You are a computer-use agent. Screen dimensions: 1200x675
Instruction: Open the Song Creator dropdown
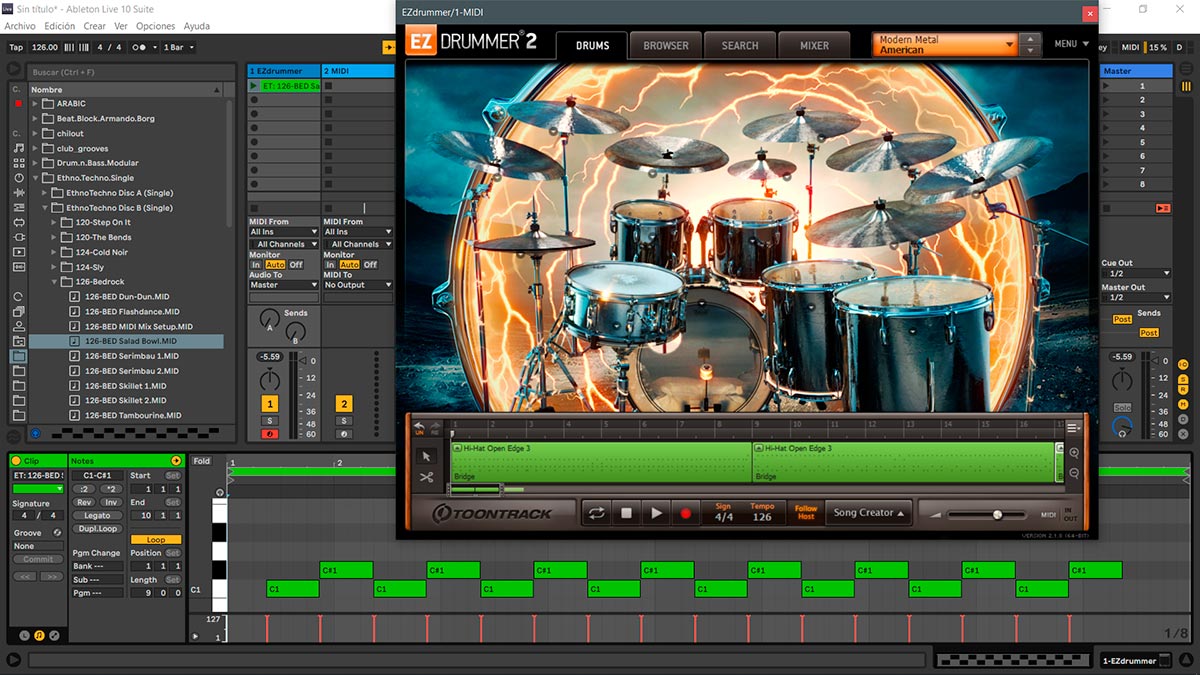pyautogui.click(x=869, y=513)
